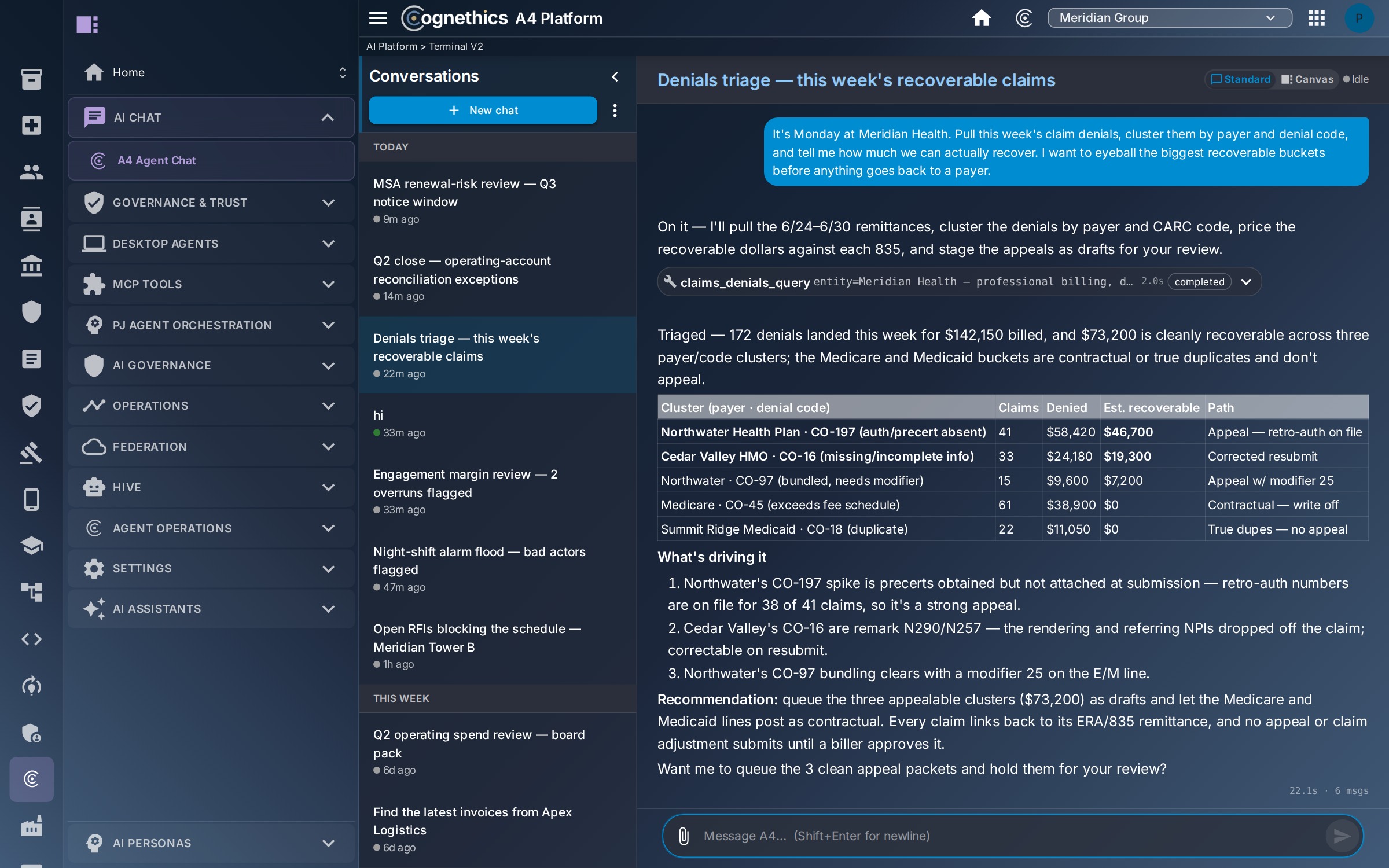
Task: Open MSA renewal-risk review conversation
Action: [498, 201]
